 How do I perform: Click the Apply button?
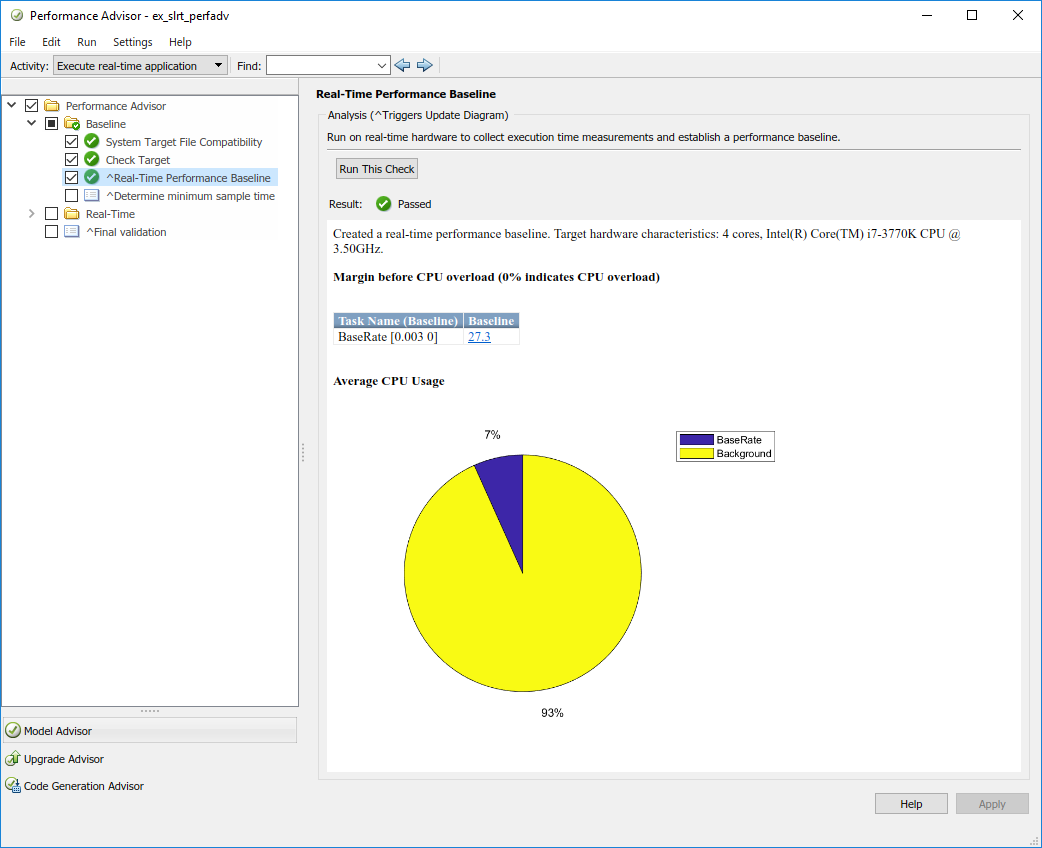point(992,803)
